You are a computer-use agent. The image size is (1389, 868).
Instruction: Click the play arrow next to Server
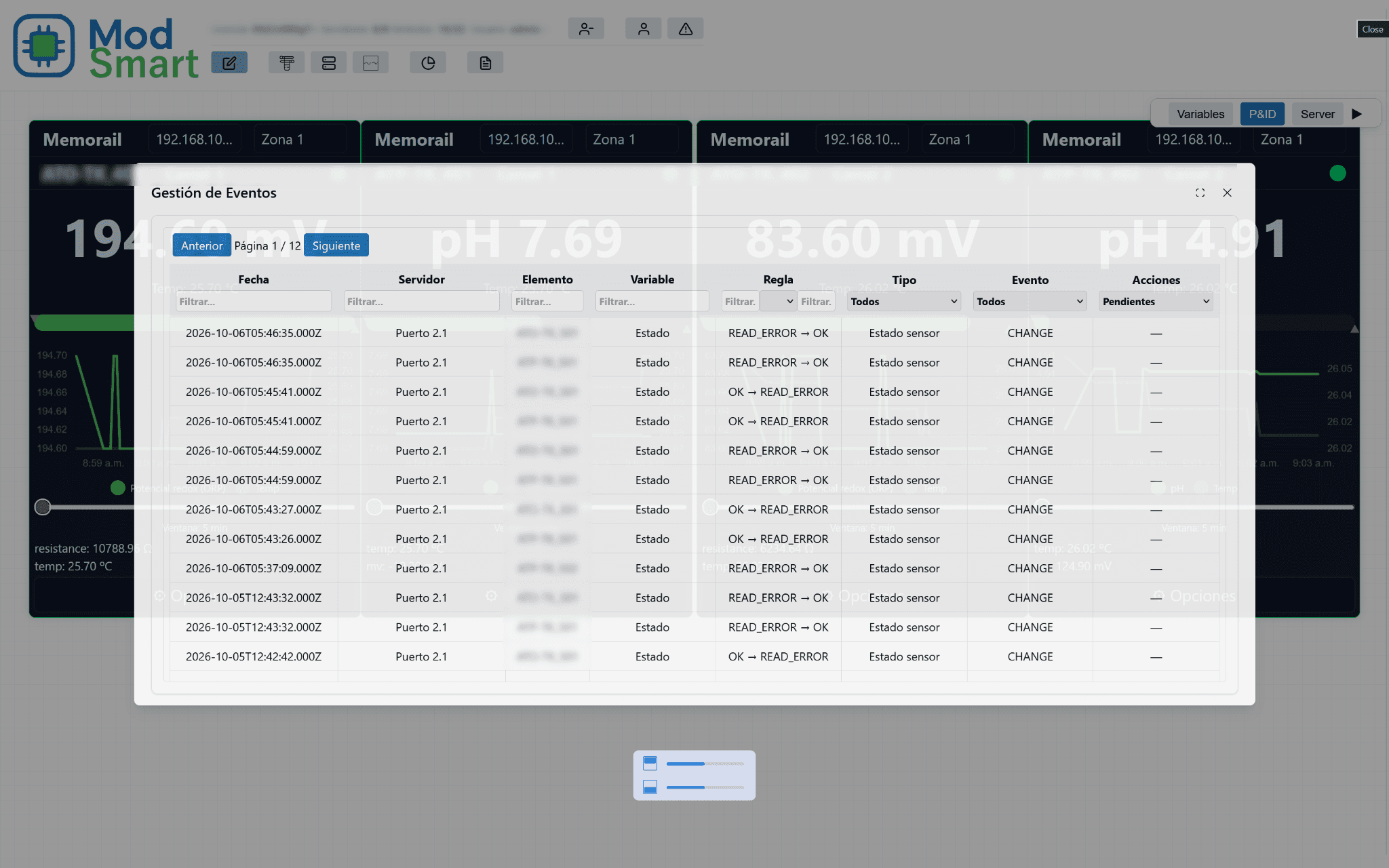(x=1356, y=114)
